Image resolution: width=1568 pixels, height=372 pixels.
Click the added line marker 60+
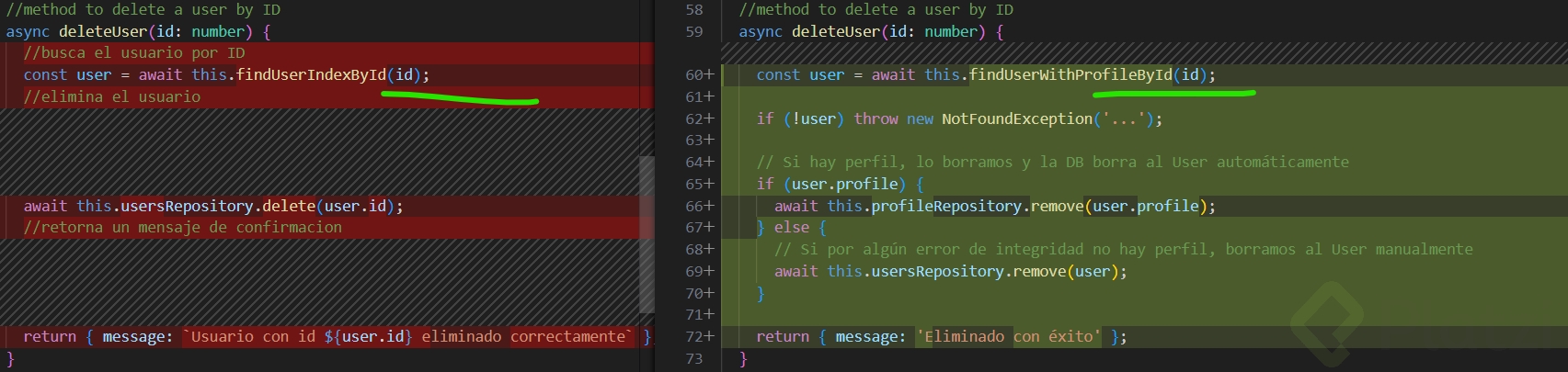[x=700, y=75]
